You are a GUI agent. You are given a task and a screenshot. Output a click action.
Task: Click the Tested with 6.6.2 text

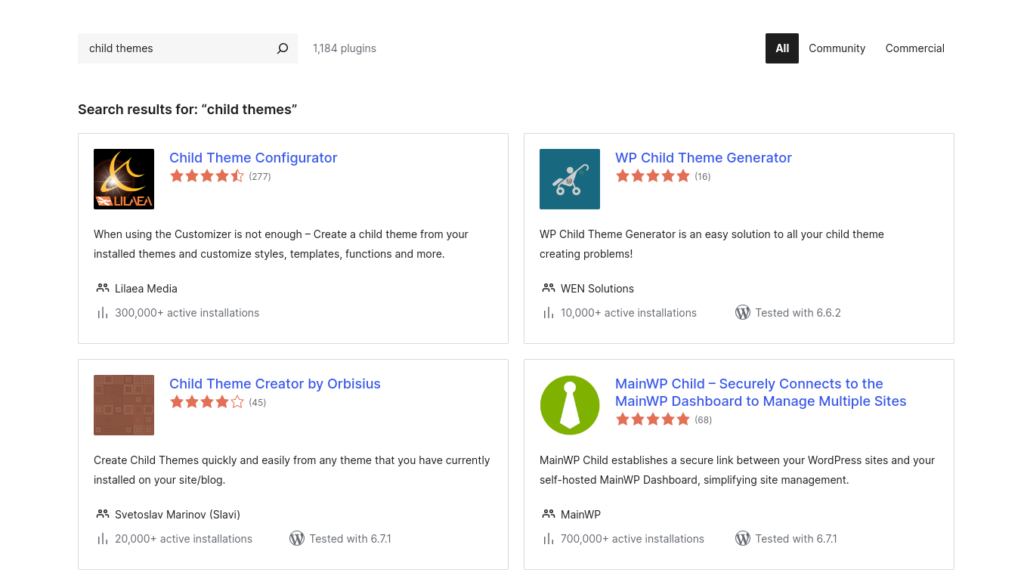(x=798, y=313)
